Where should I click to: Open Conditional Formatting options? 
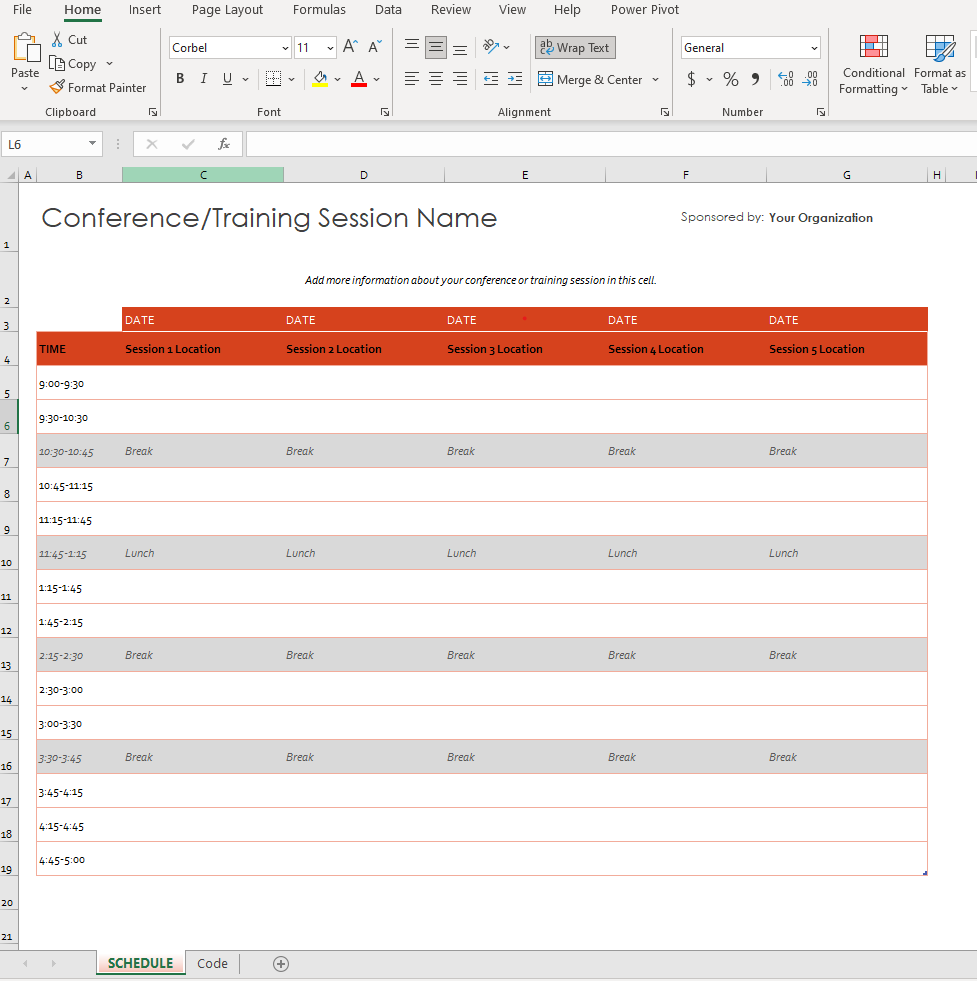[x=873, y=64]
